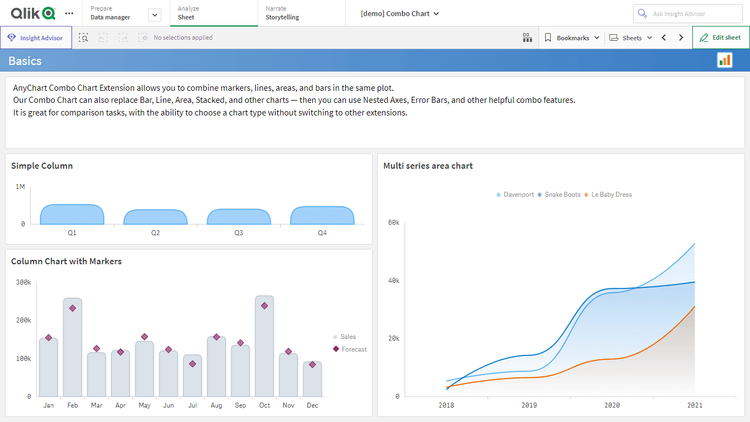Toggle Snake Boots series in legend

click(561, 194)
